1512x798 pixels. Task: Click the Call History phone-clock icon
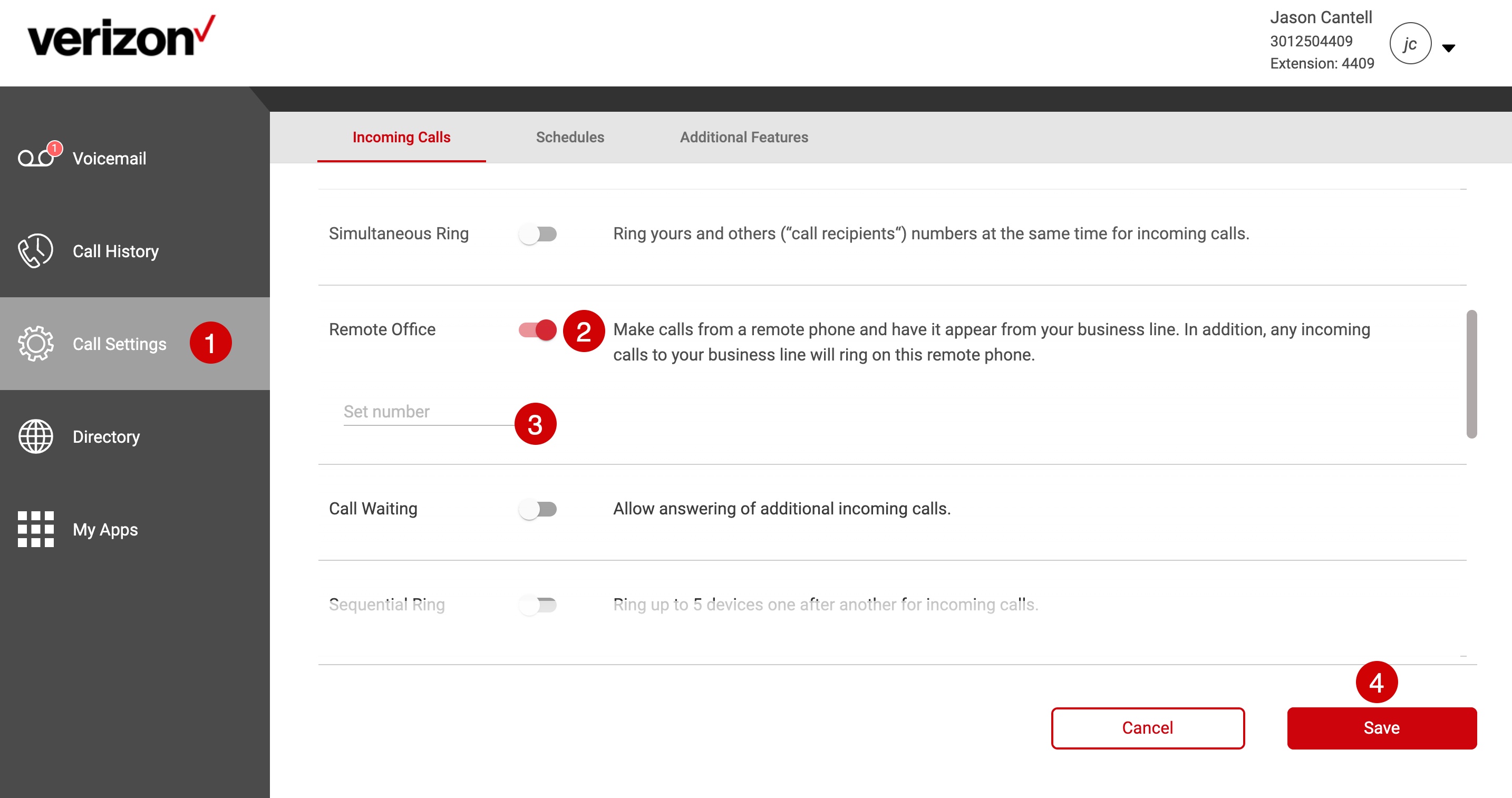coord(35,251)
